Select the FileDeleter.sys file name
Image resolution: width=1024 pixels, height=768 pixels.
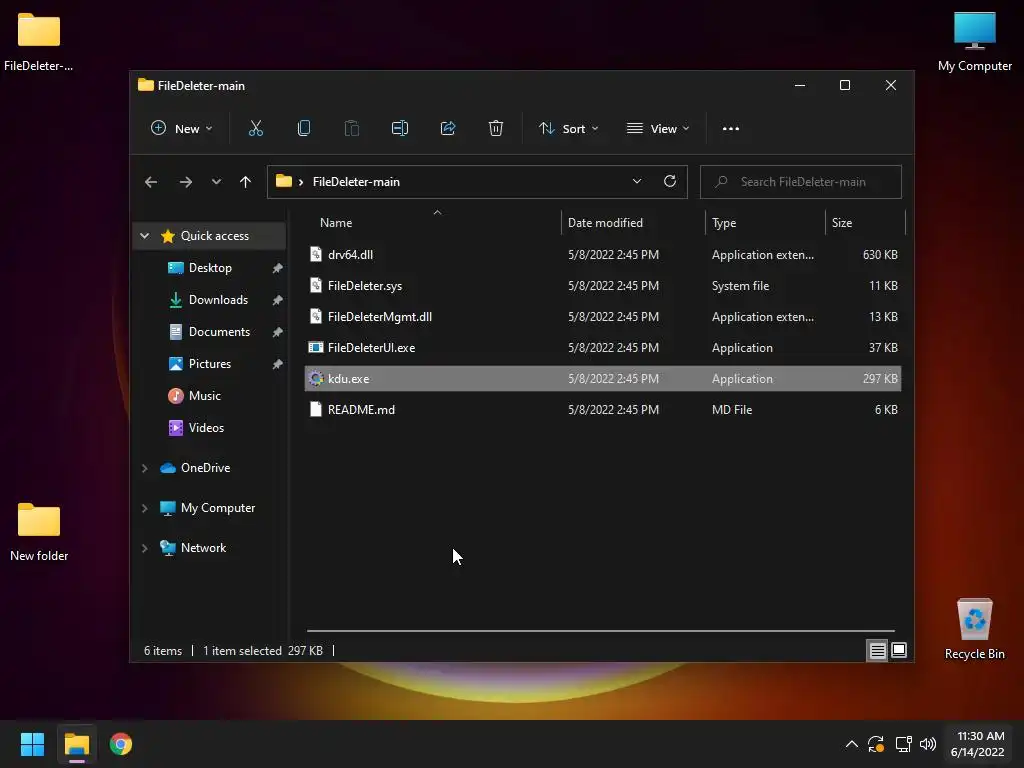364,286
